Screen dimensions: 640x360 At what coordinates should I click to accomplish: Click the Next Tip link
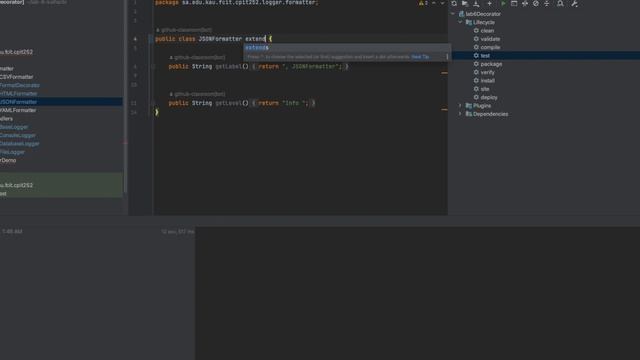pyautogui.click(x=420, y=57)
